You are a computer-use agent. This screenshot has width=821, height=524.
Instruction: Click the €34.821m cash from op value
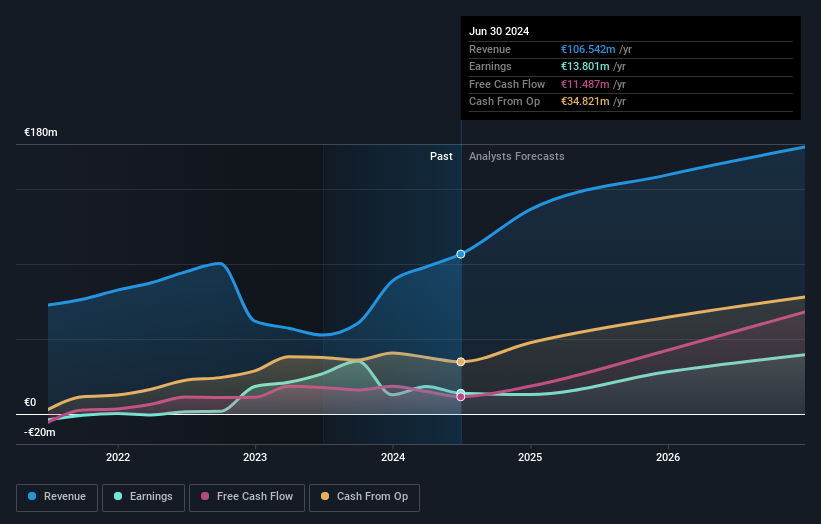(x=585, y=102)
